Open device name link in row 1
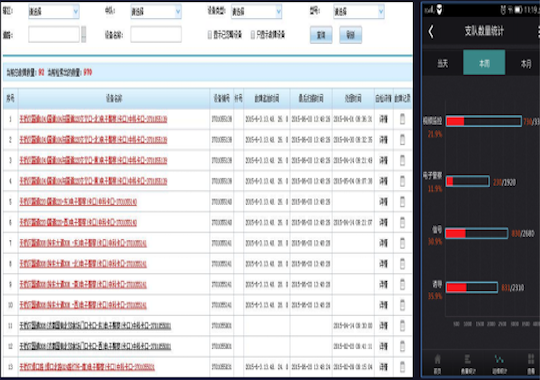This screenshot has height=380, width=540. pos(93,119)
